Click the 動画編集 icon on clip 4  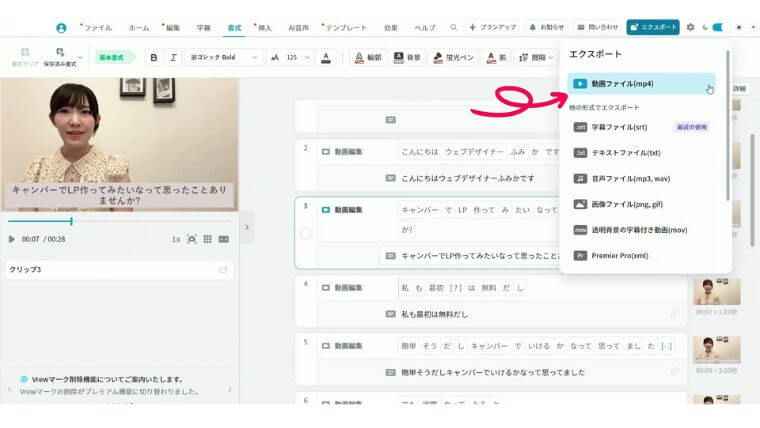326,288
